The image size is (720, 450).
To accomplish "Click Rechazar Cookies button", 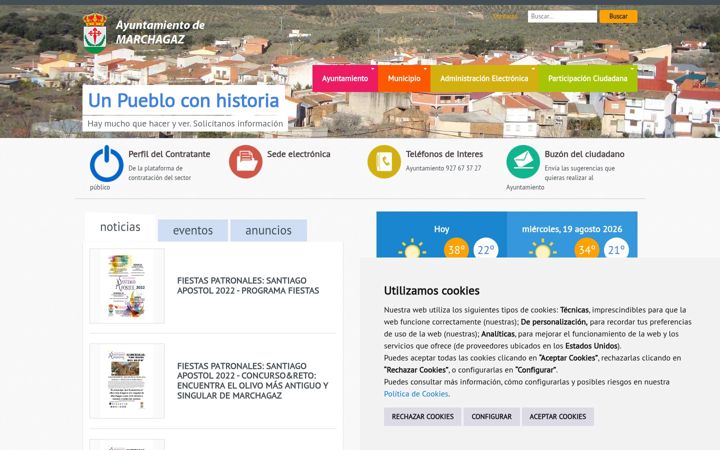I will point(422,416).
